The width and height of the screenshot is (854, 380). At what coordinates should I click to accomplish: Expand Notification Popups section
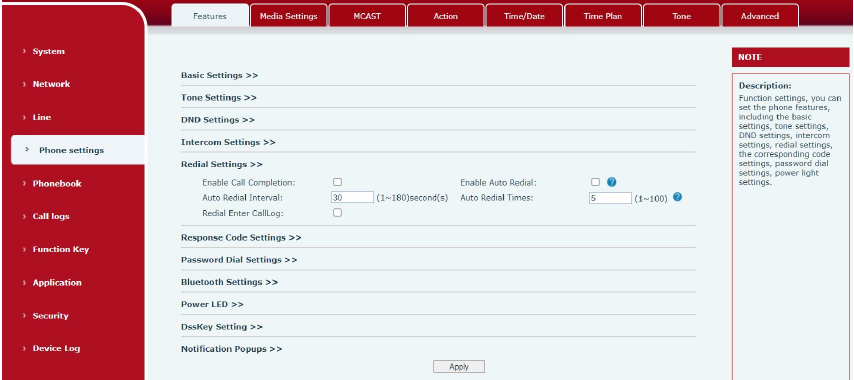coord(231,349)
